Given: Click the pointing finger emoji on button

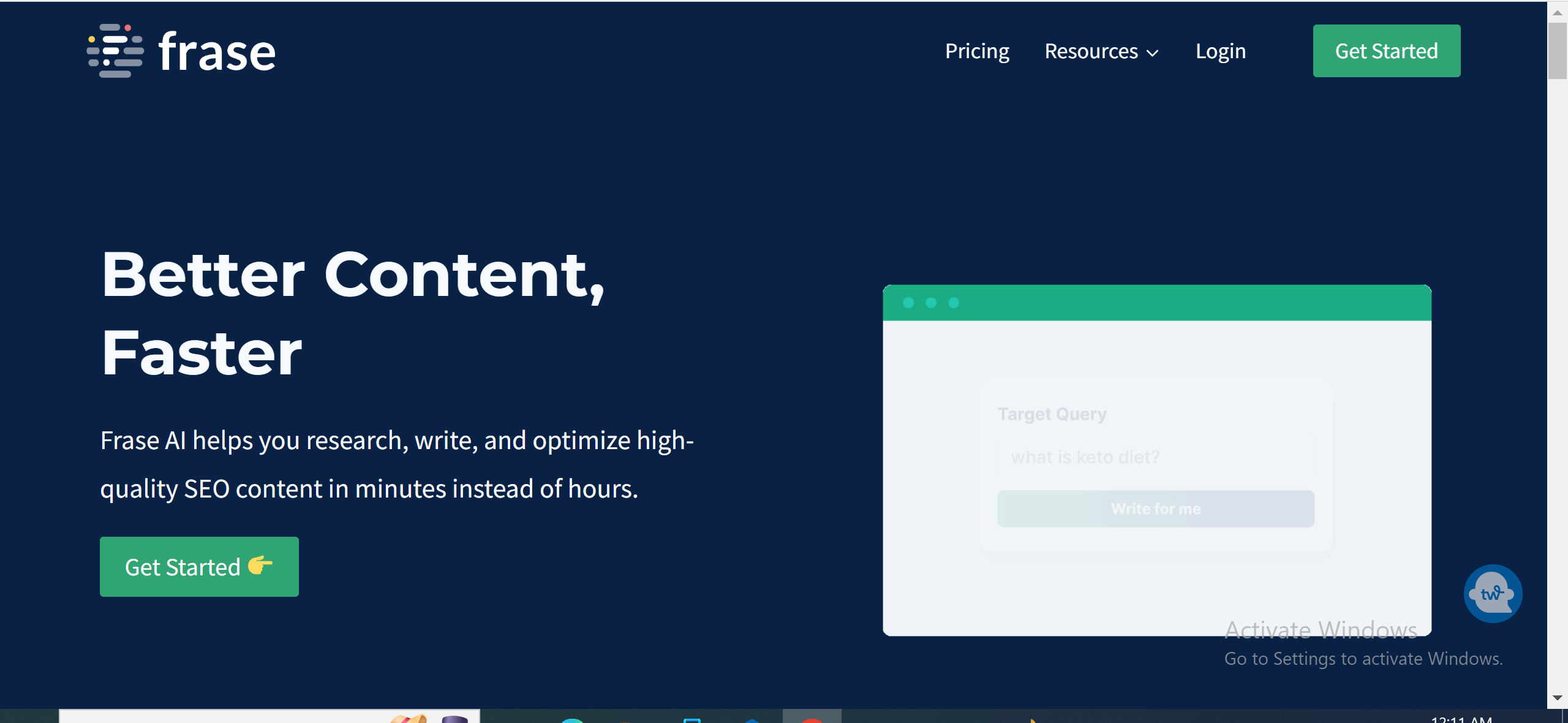Looking at the screenshot, I should coord(262,567).
